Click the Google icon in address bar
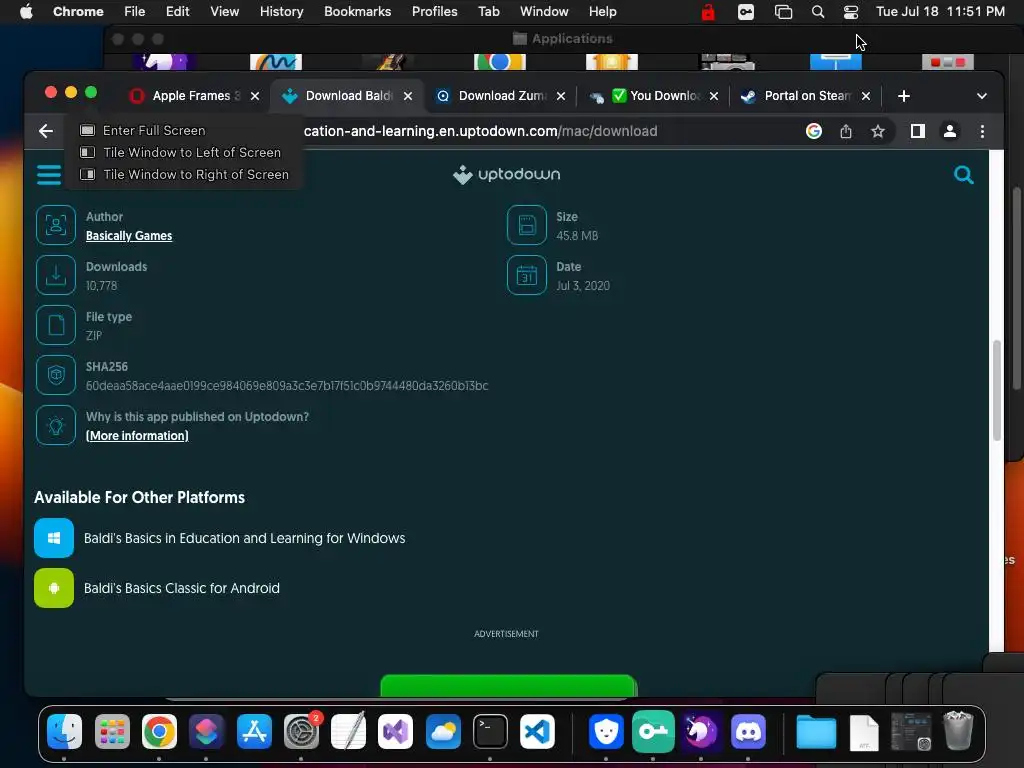 tap(814, 131)
